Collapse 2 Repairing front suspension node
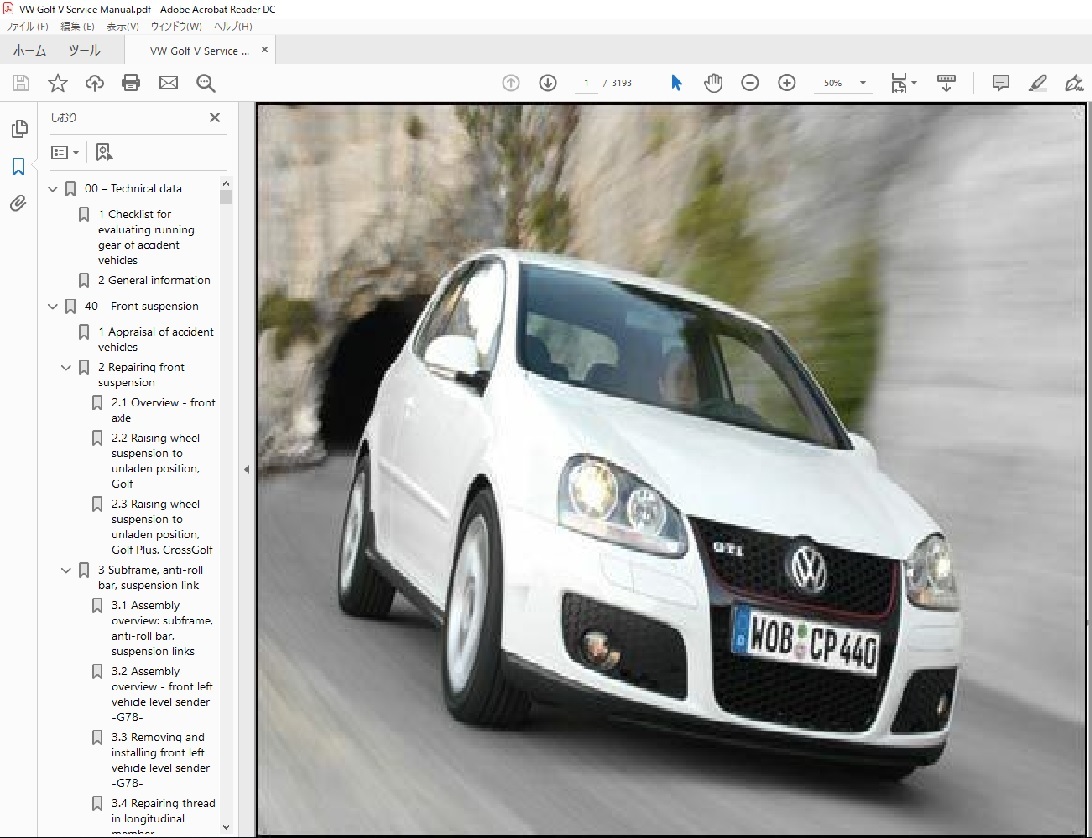The width and height of the screenshot is (1092, 838). (x=65, y=367)
